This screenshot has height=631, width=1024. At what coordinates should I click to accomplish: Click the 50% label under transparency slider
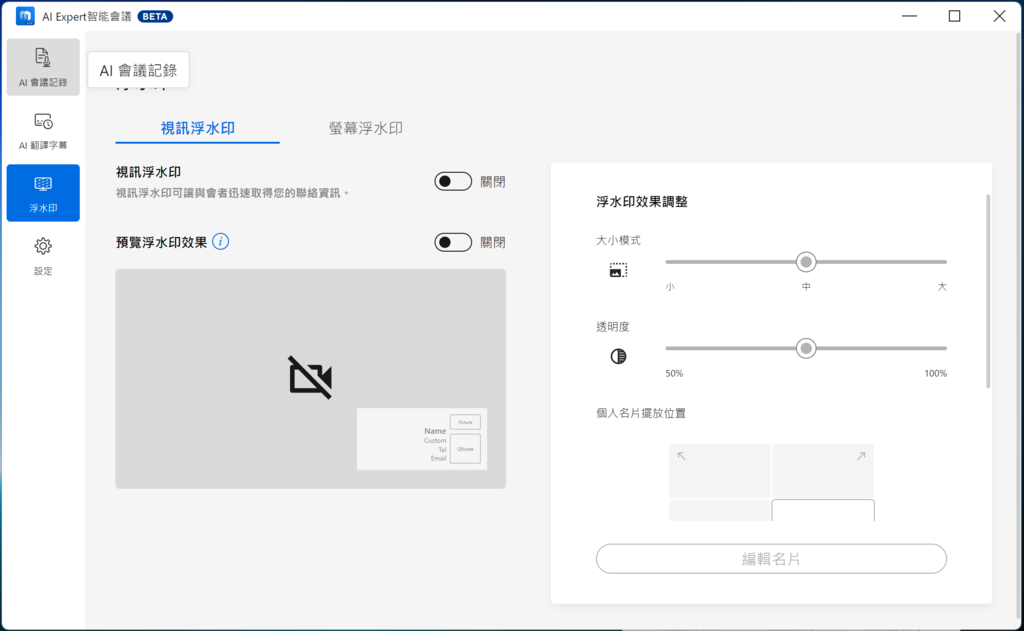pyautogui.click(x=674, y=374)
